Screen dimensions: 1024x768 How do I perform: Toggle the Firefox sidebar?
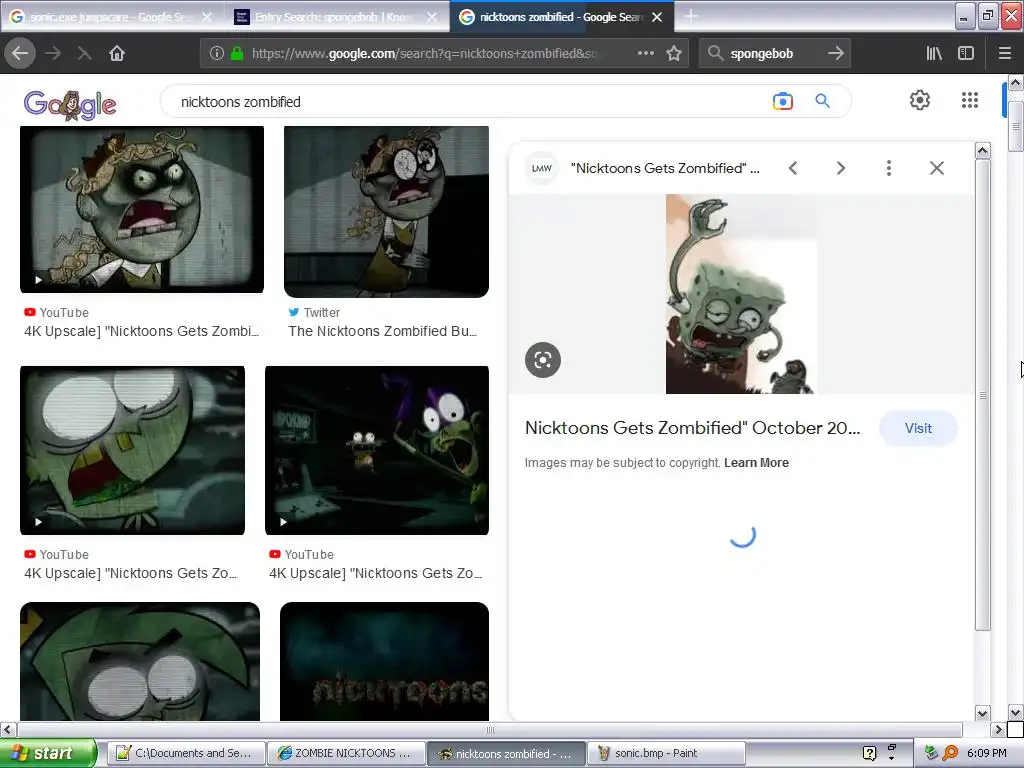[966, 53]
